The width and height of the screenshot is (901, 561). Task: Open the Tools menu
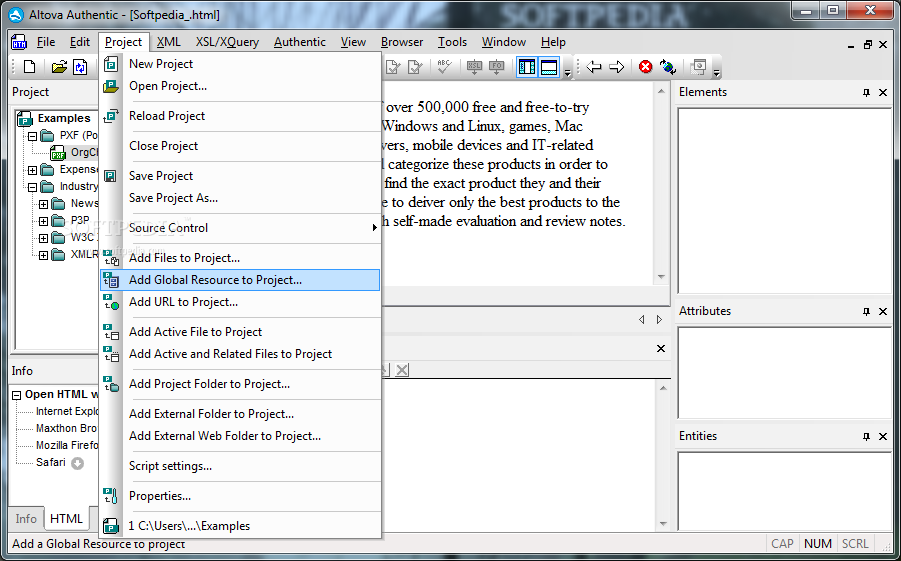(x=452, y=42)
